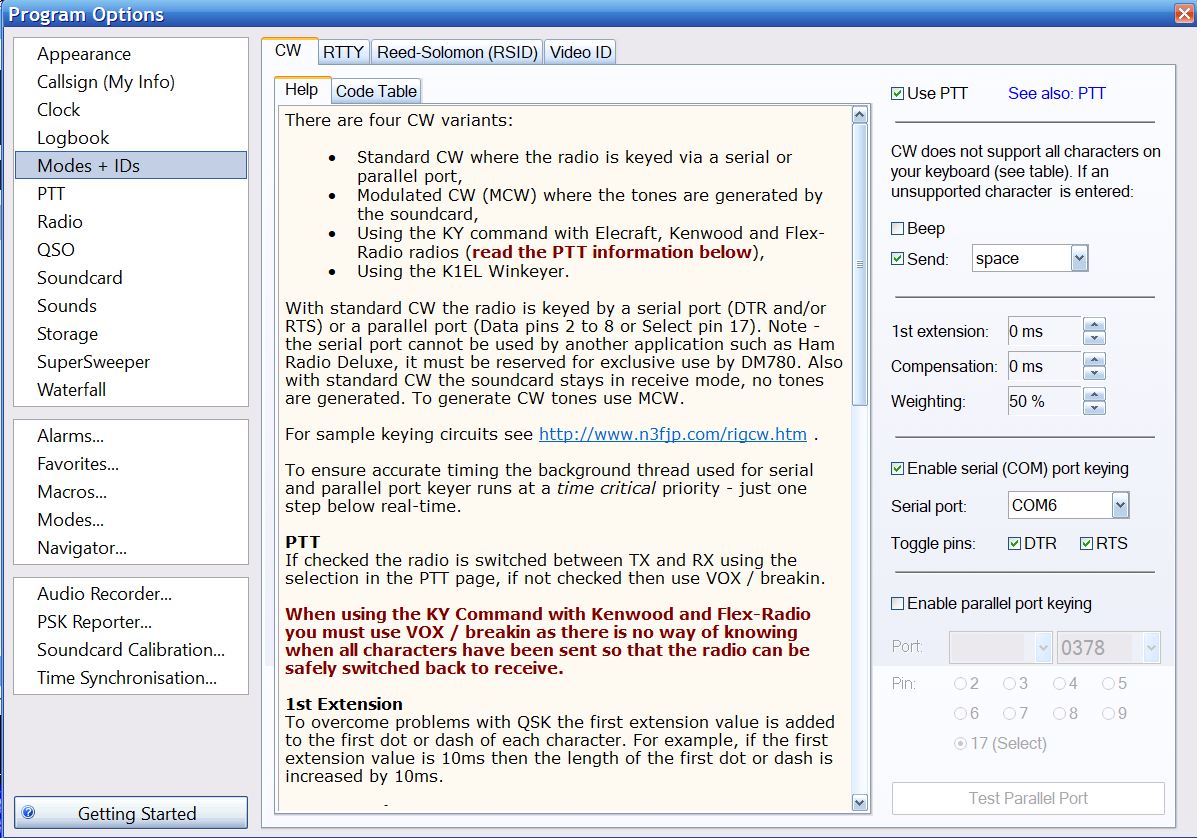Close the Program Options window
The width and height of the screenshot is (1197, 838).
1185,14
